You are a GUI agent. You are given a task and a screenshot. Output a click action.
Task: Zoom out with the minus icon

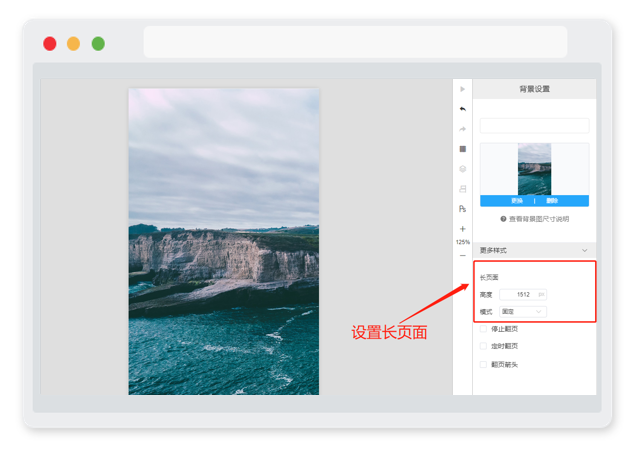click(x=462, y=256)
